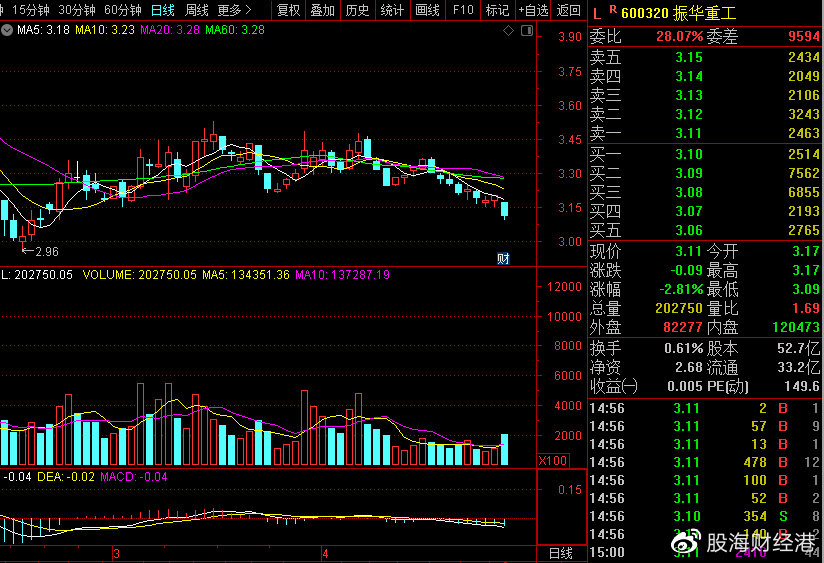Click the MA20: 3.28 indicator label
This screenshot has width=824, height=563.
point(170,30)
